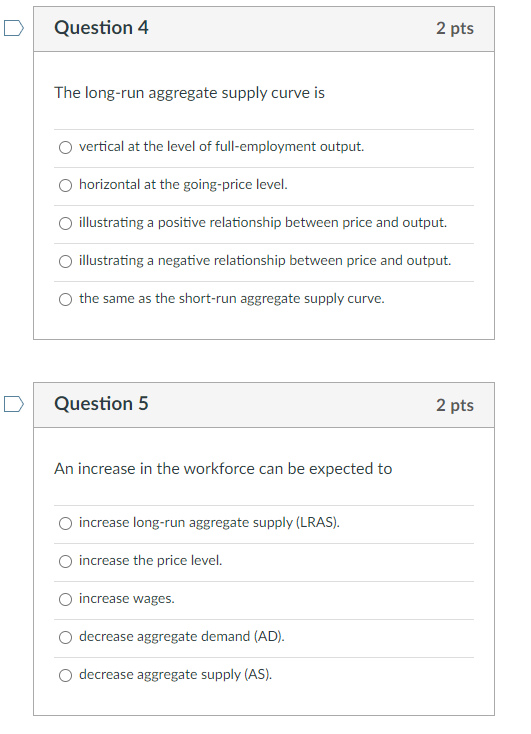Choose 'decrease aggregate supply (AS)' answer
Screen dimensions: 531x734
point(66,675)
